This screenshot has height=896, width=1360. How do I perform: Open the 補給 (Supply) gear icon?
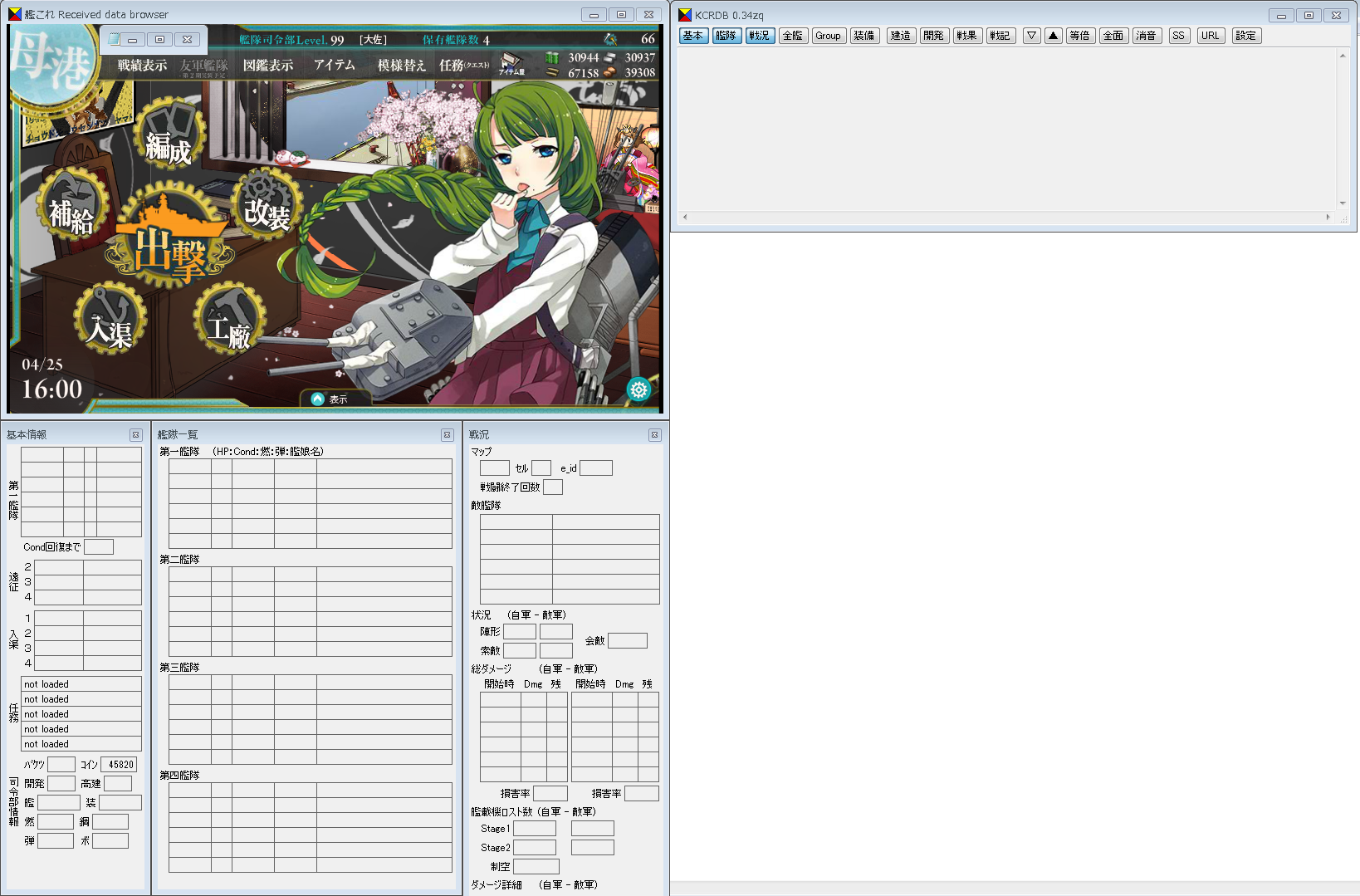(x=72, y=205)
